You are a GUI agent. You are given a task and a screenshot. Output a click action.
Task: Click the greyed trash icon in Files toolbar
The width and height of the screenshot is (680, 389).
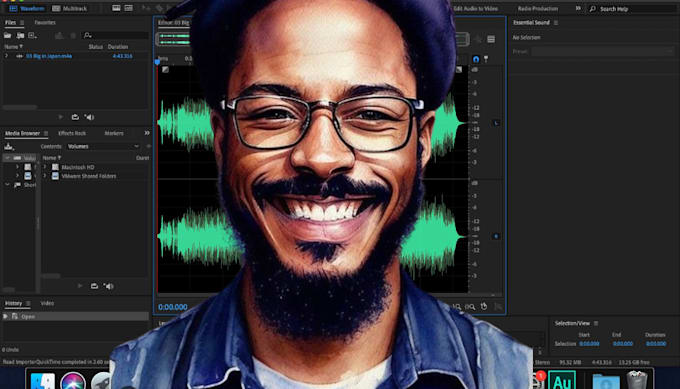click(x=73, y=36)
